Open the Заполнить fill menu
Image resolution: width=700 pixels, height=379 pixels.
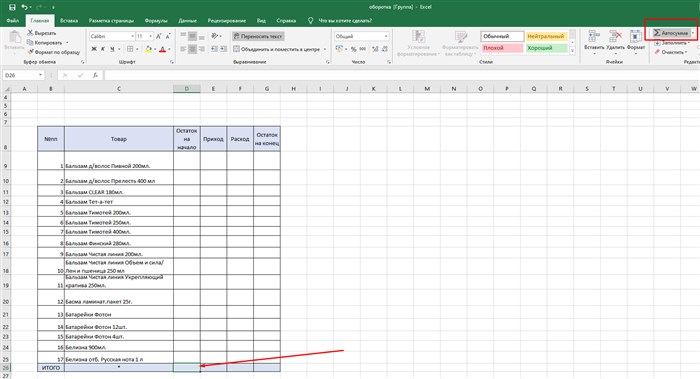click(x=671, y=43)
